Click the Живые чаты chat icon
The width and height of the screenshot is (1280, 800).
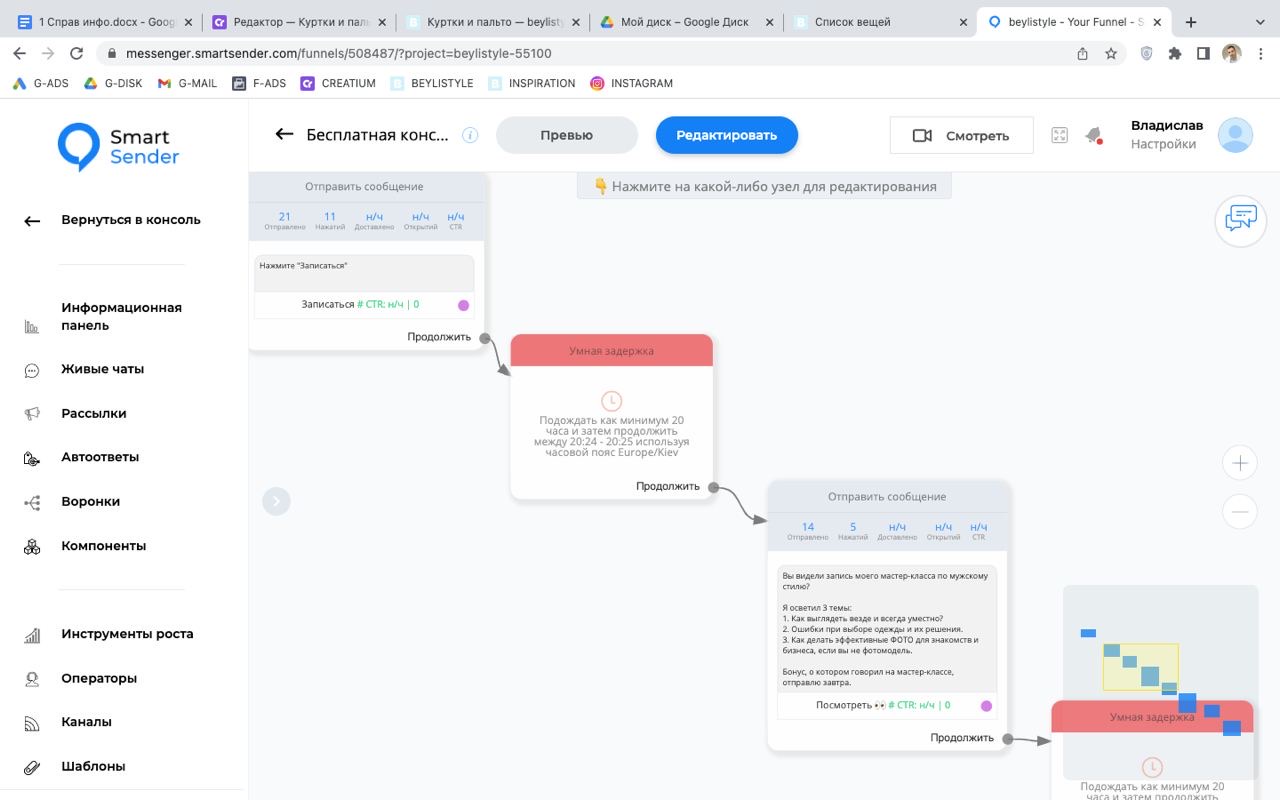[x=32, y=370]
